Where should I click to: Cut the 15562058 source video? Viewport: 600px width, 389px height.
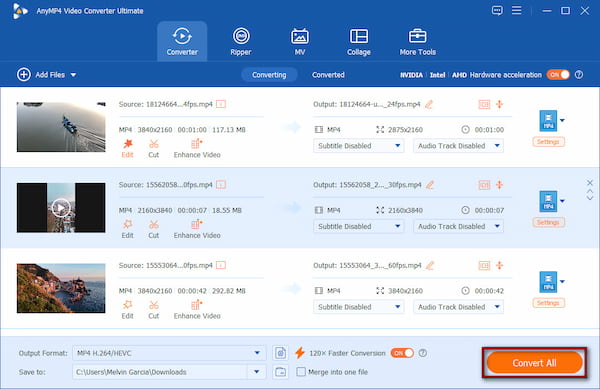[153, 229]
